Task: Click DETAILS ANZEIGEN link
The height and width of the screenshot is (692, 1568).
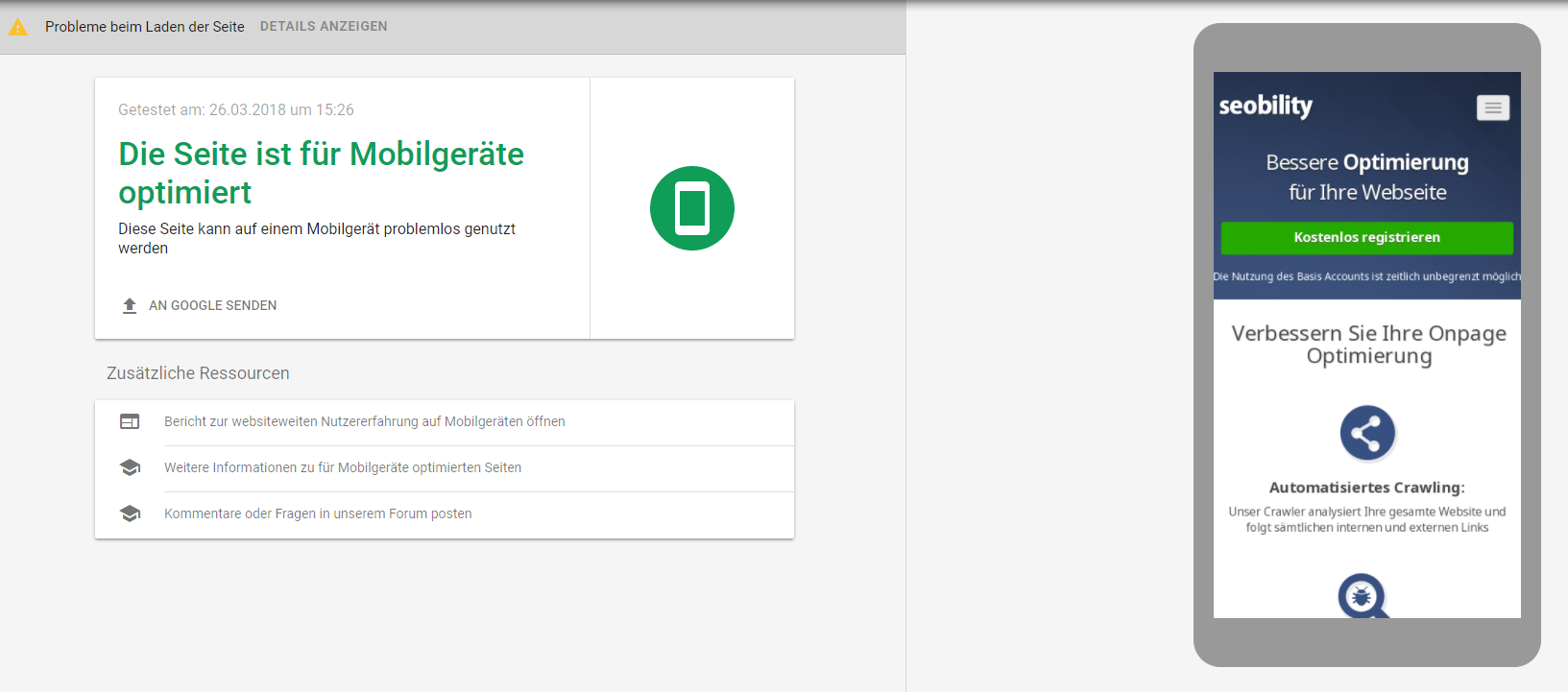Action: tap(324, 26)
